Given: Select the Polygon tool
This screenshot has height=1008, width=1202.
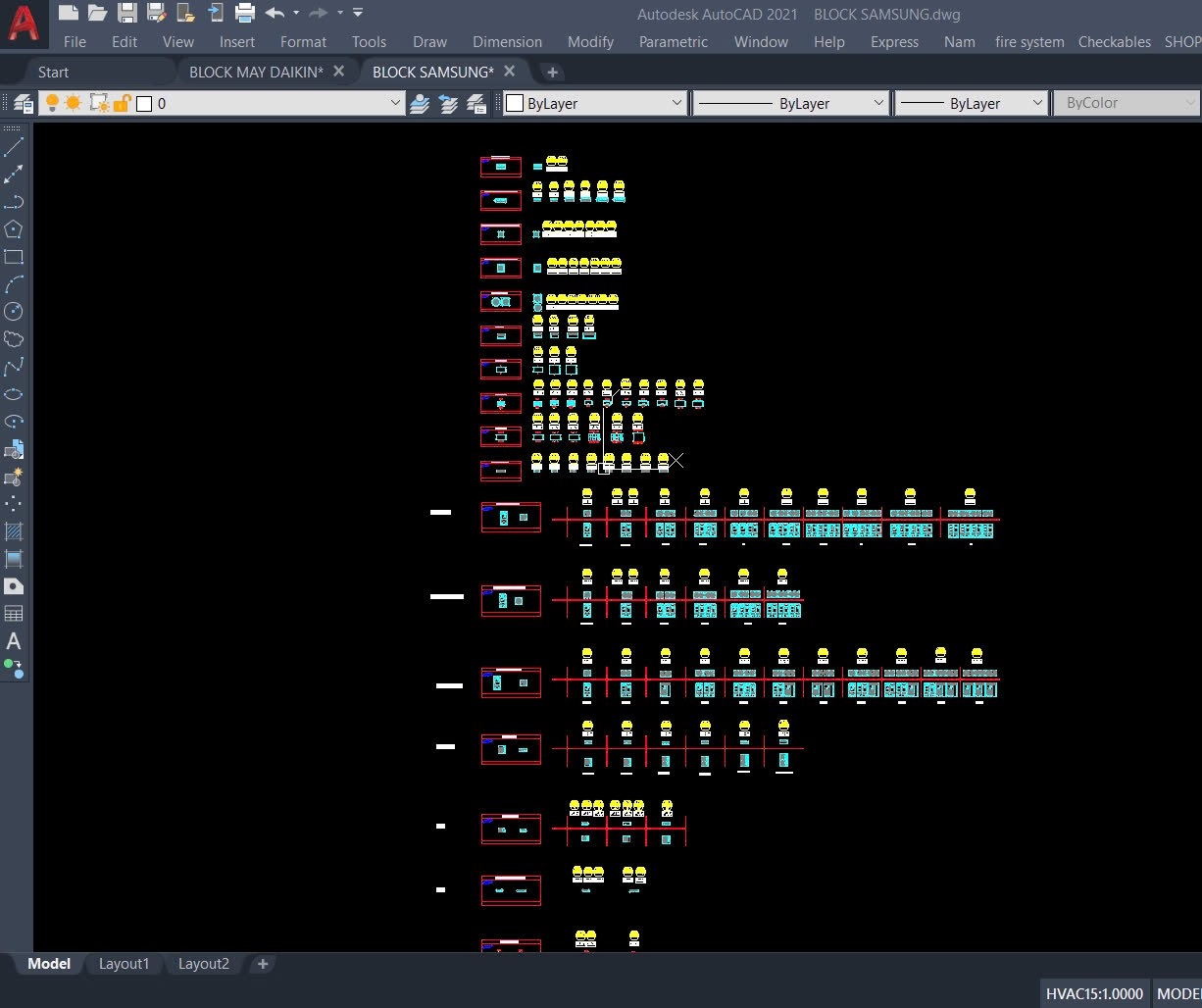Looking at the screenshot, I should tap(14, 229).
